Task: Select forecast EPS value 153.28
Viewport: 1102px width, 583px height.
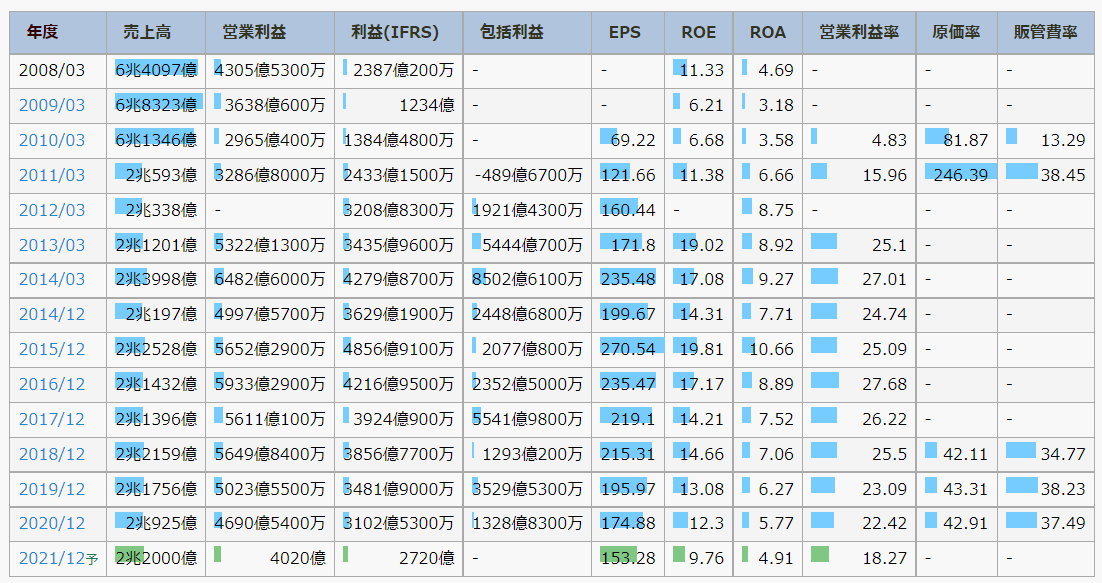Action: coord(628,558)
